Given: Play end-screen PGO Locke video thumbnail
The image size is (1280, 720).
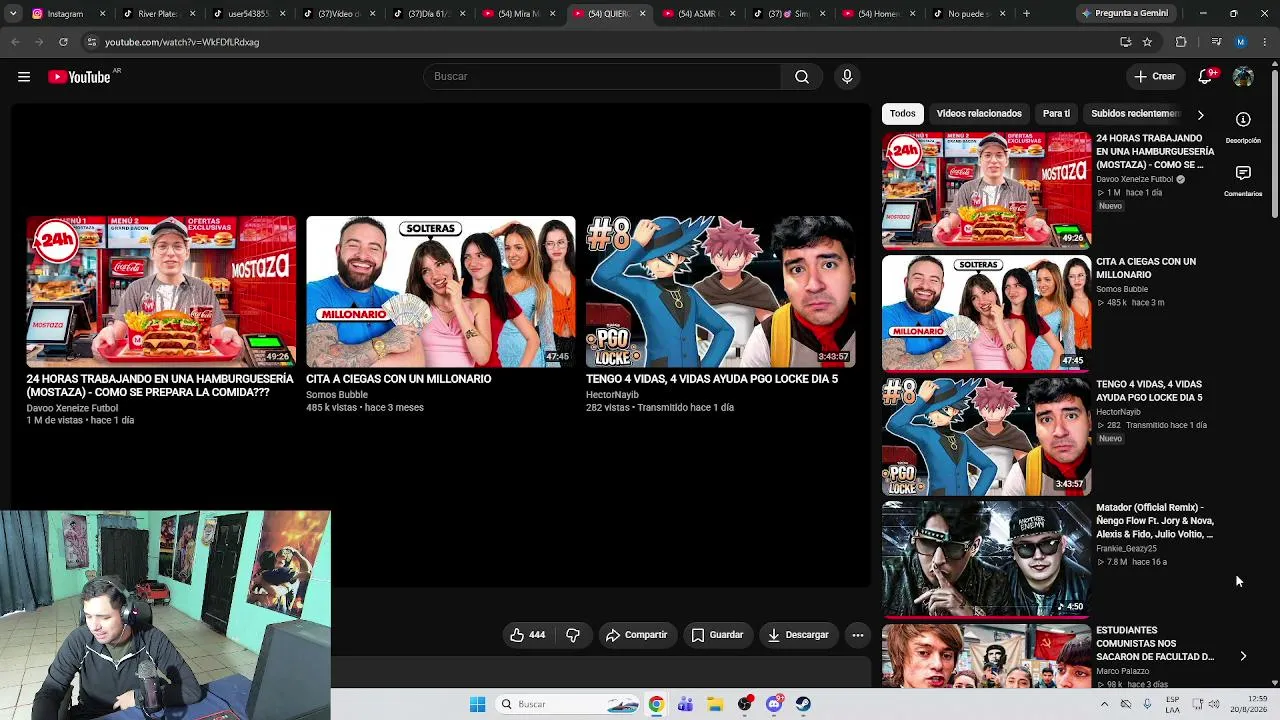Looking at the screenshot, I should 721,291.
